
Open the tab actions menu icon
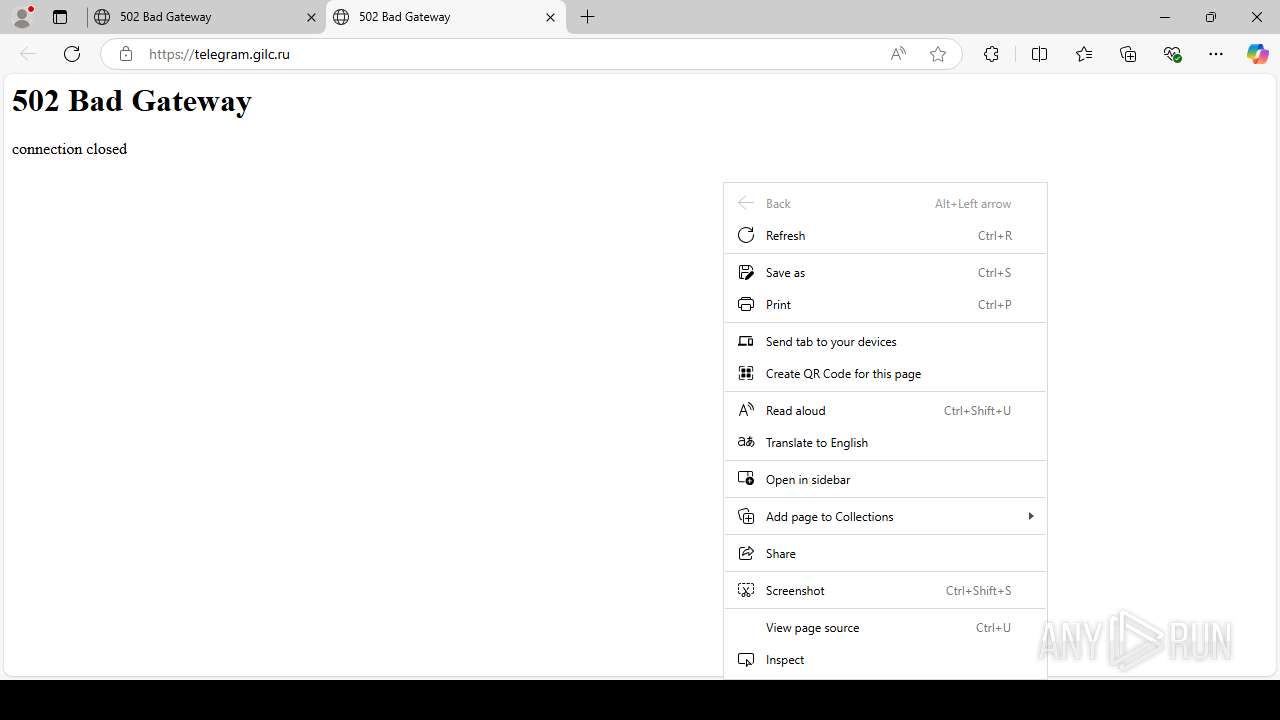pyautogui.click(x=60, y=17)
